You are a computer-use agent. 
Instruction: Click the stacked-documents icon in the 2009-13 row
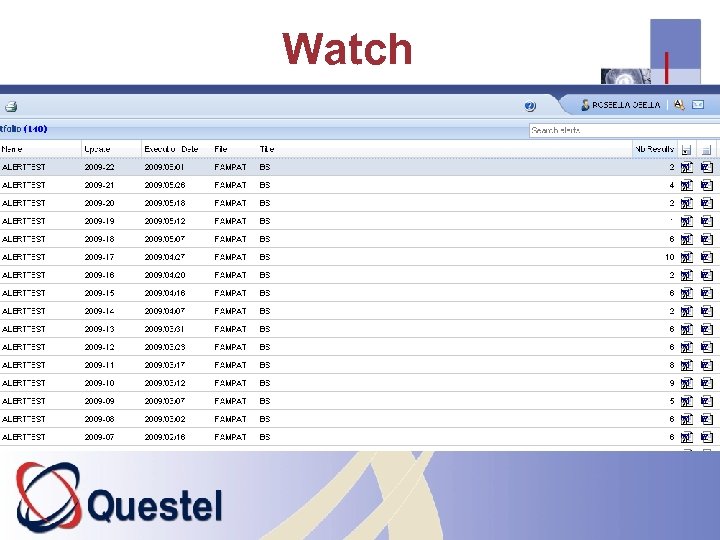pyautogui.click(x=707, y=329)
